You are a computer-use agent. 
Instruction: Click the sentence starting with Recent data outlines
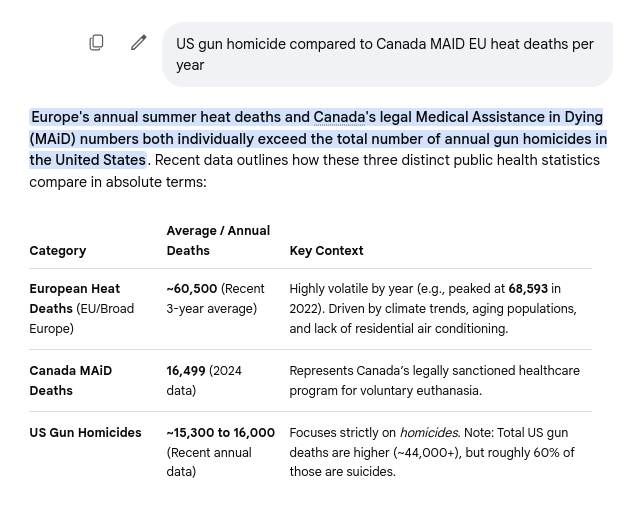pyautogui.click(x=314, y=171)
